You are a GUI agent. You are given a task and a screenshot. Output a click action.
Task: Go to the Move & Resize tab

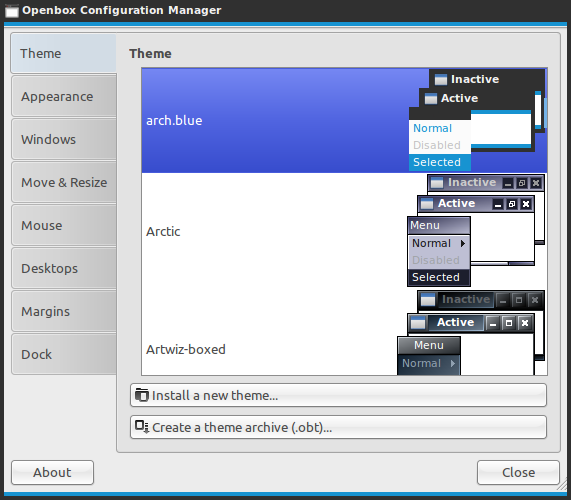click(64, 182)
